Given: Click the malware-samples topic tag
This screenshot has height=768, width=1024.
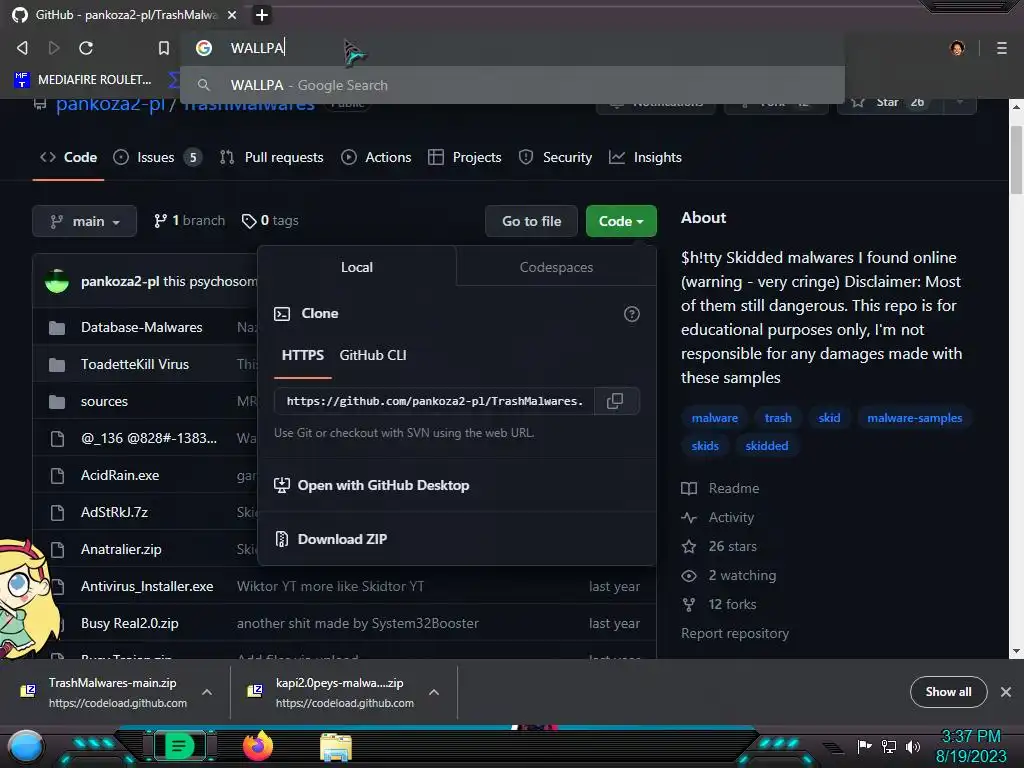Looking at the screenshot, I should point(914,418).
